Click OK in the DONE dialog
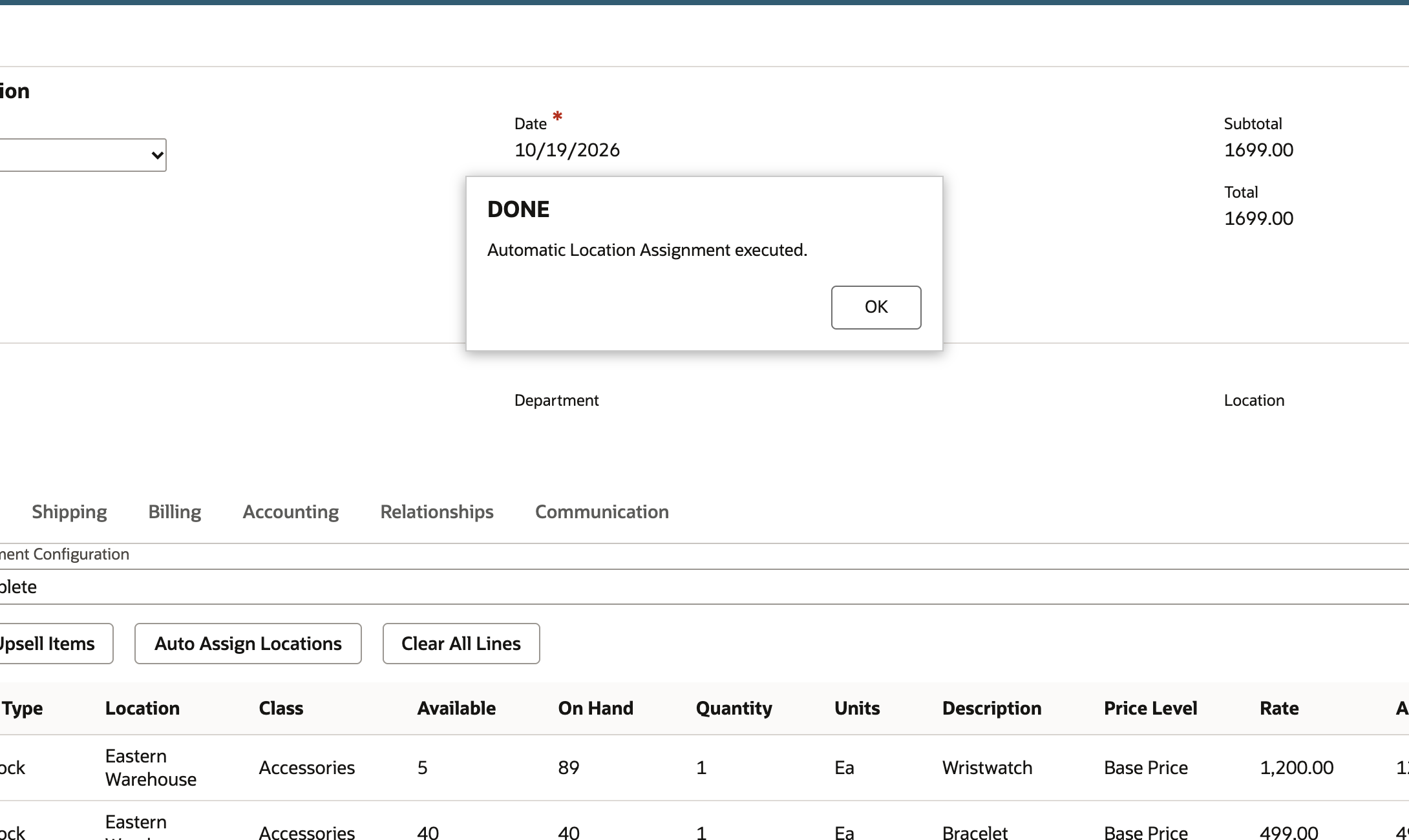 876,308
